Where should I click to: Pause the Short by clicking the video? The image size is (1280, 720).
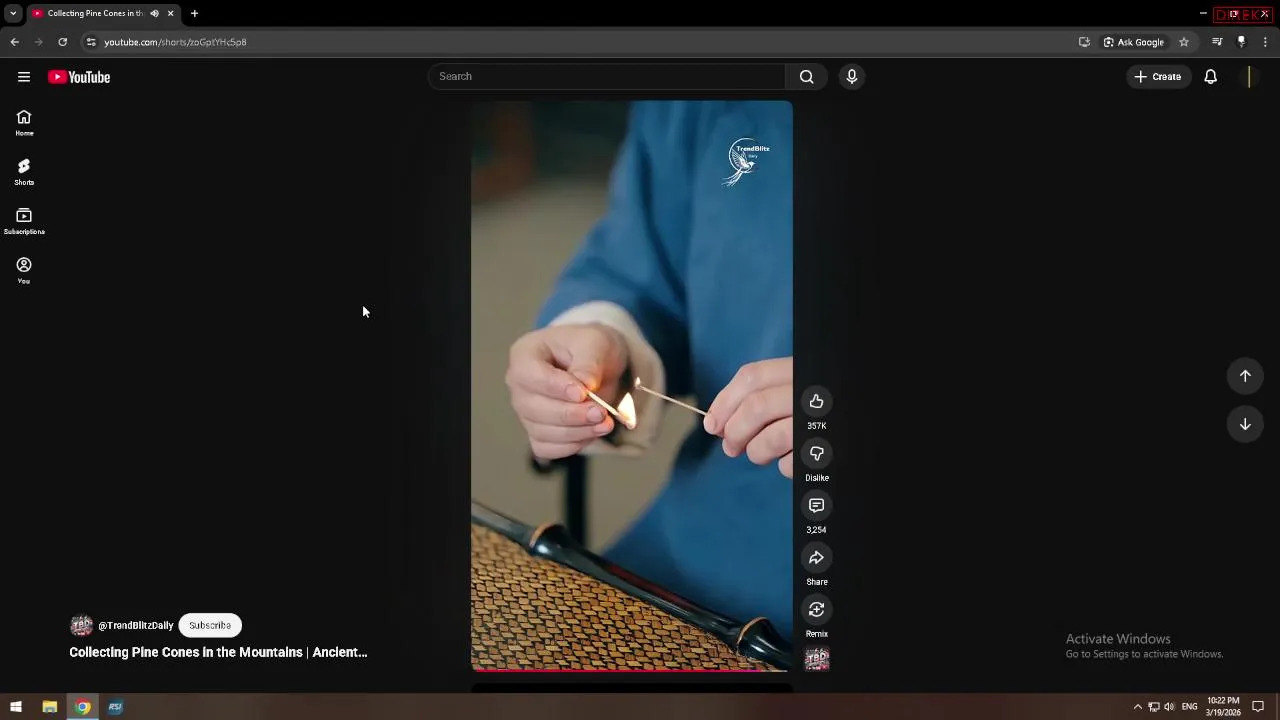tap(632, 385)
